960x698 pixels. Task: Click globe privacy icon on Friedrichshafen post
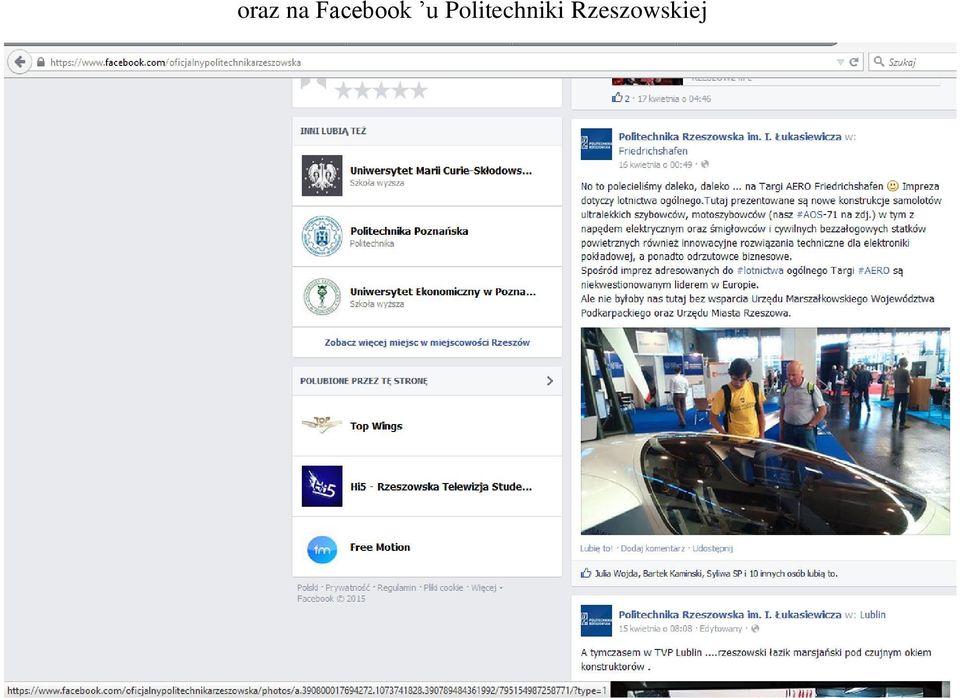705,164
